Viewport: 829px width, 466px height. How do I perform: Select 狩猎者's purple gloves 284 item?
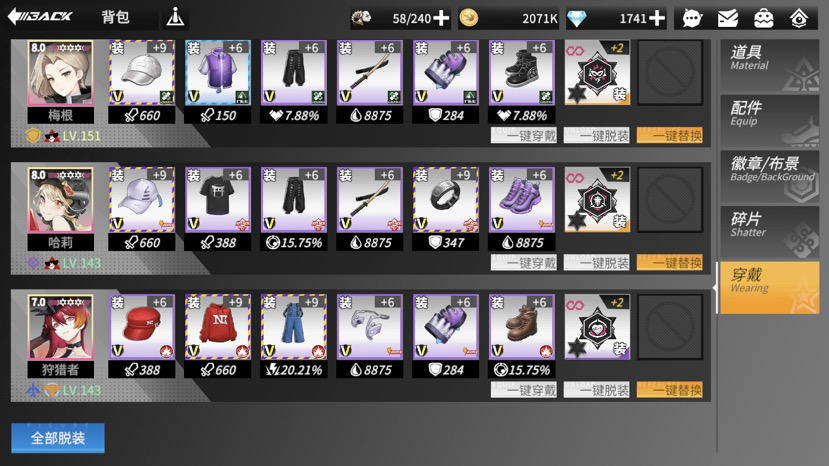coord(446,328)
